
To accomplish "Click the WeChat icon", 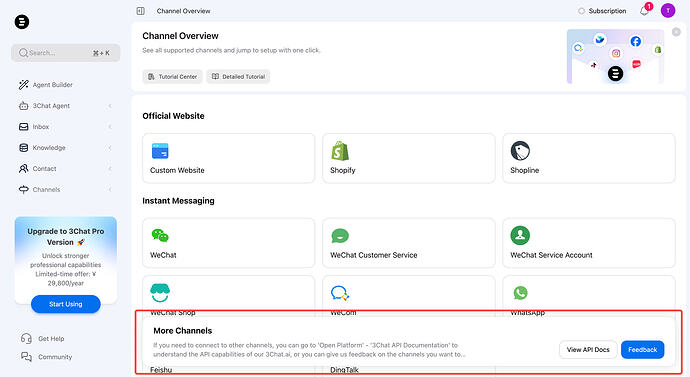I will coord(160,235).
